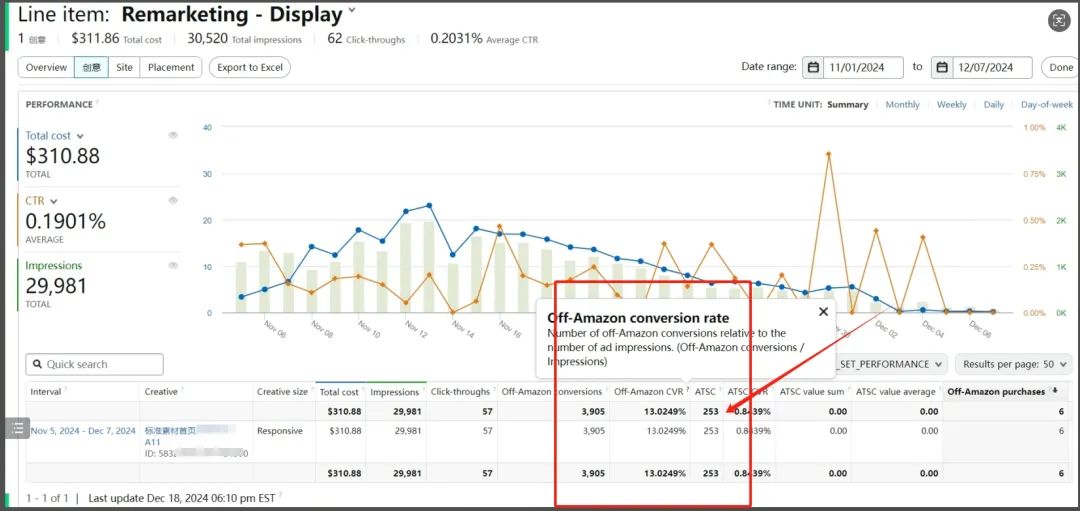Image resolution: width=1080 pixels, height=511 pixels.
Task: Click the magnifier icon in Quick search
Action: pyautogui.click(x=36, y=365)
